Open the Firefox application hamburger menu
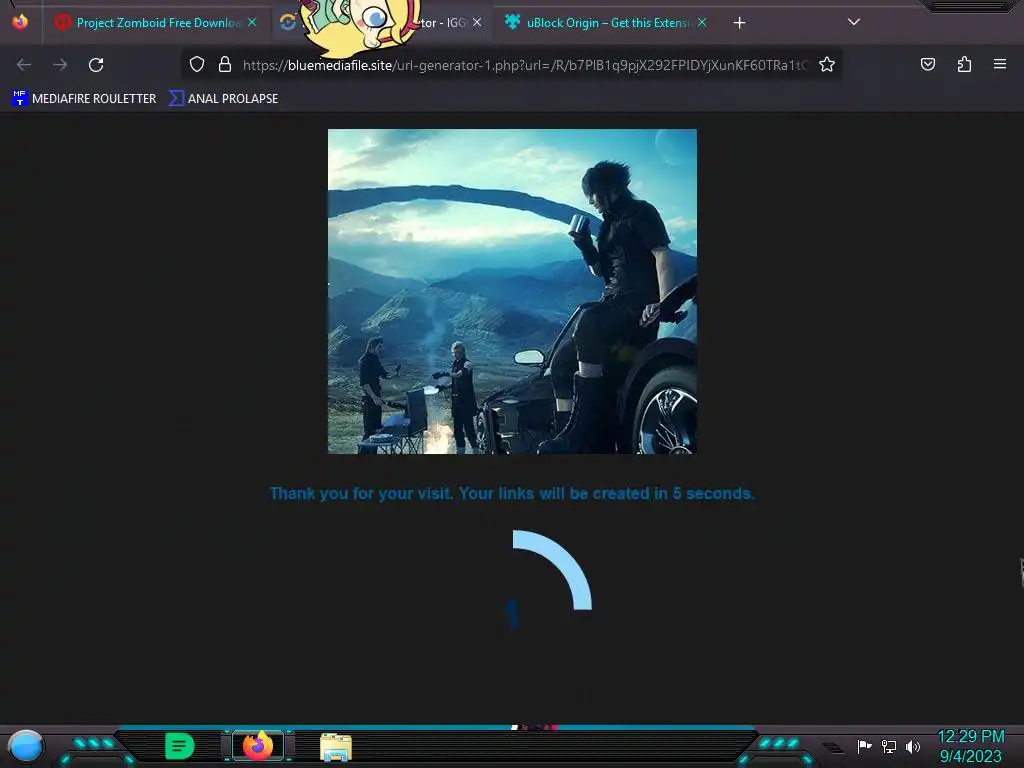Image resolution: width=1024 pixels, height=768 pixels. click(1000, 64)
